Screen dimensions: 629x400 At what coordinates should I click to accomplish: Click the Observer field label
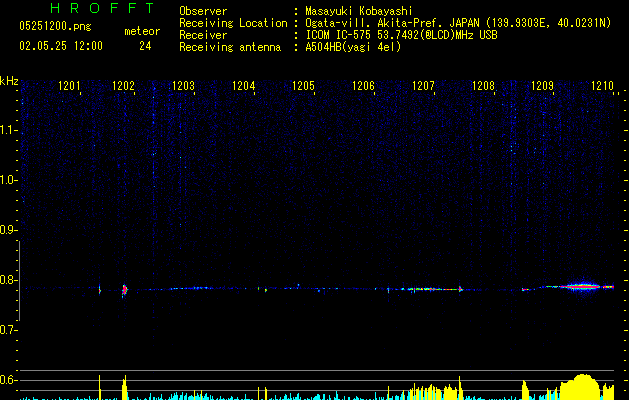coord(203,11)
